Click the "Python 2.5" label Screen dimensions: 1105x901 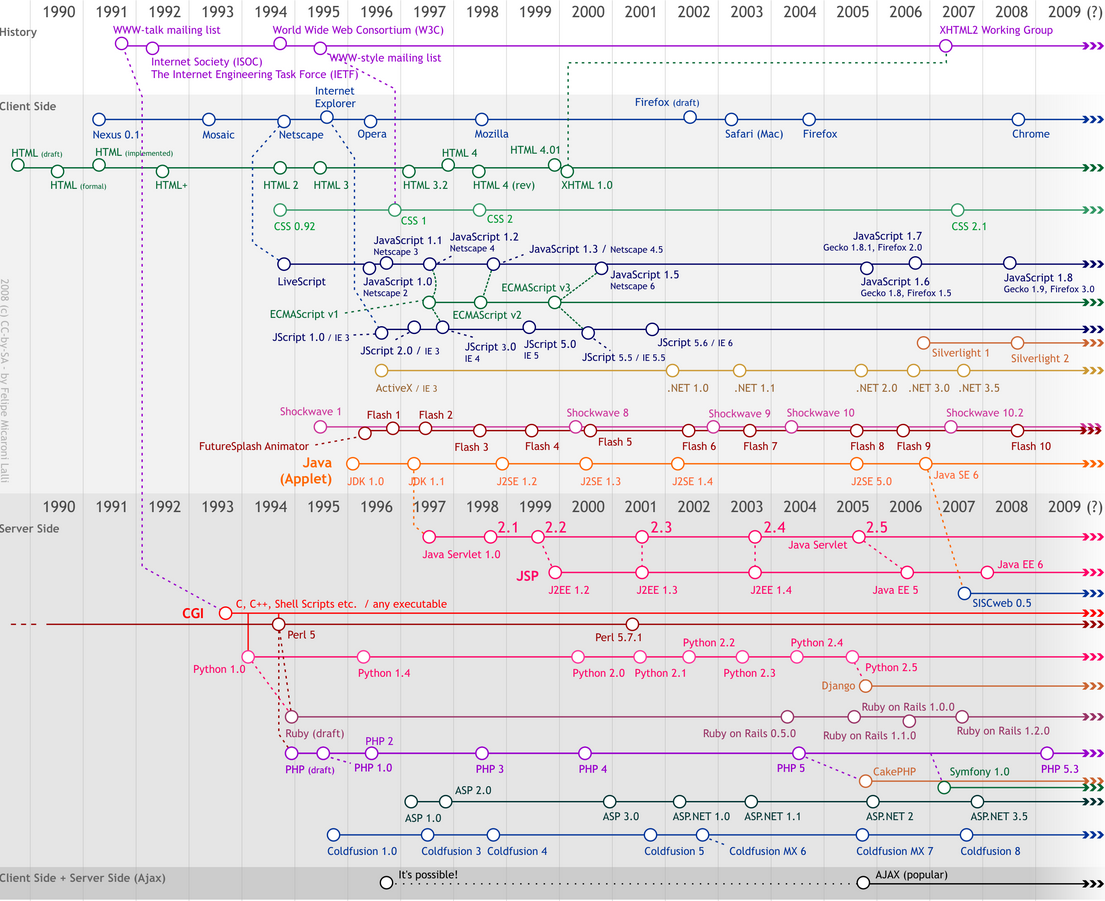pyautogui.click(x=891, y=668)
